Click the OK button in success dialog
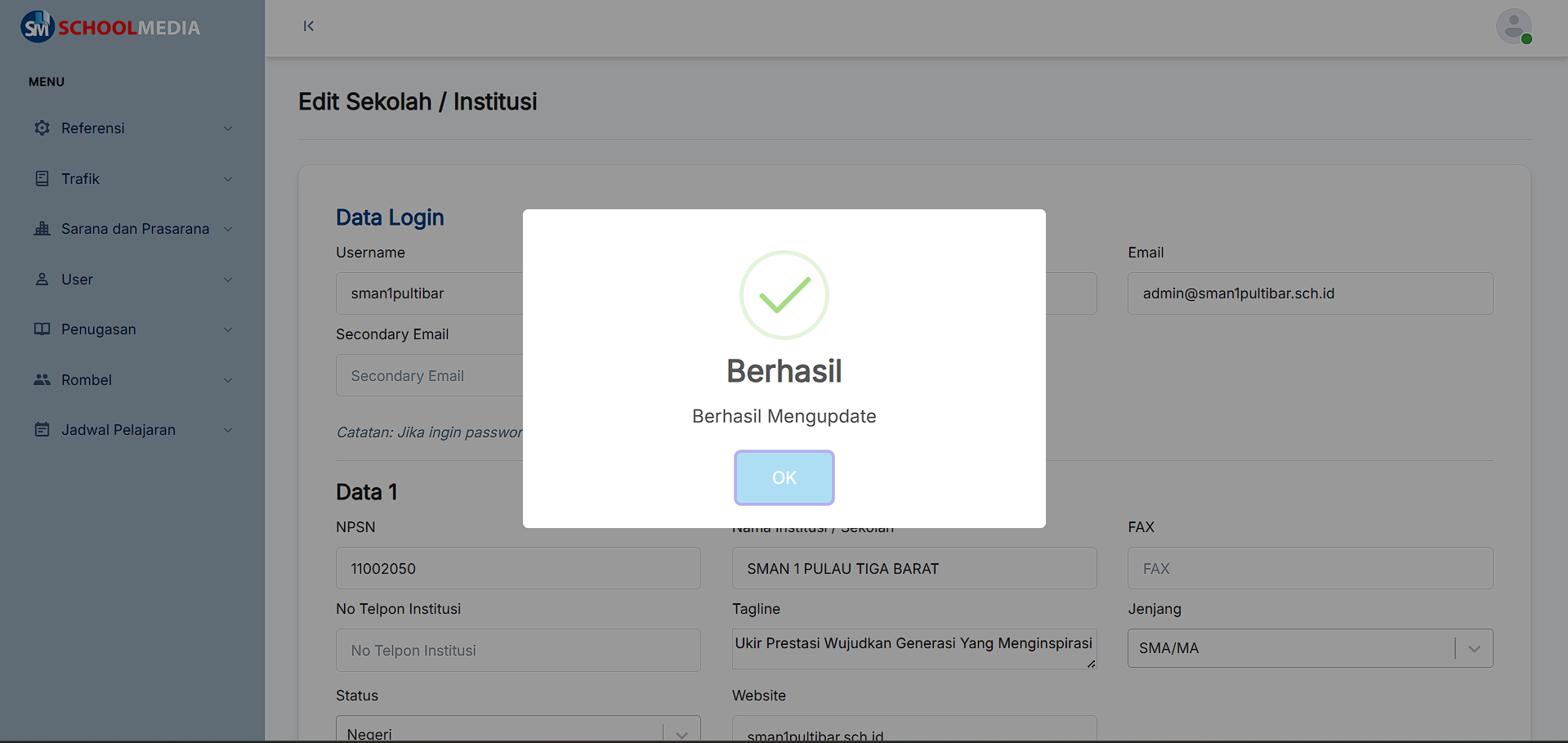Image resolution: width=1568 pixels, height=743 pixels. (x=784, y=477)
